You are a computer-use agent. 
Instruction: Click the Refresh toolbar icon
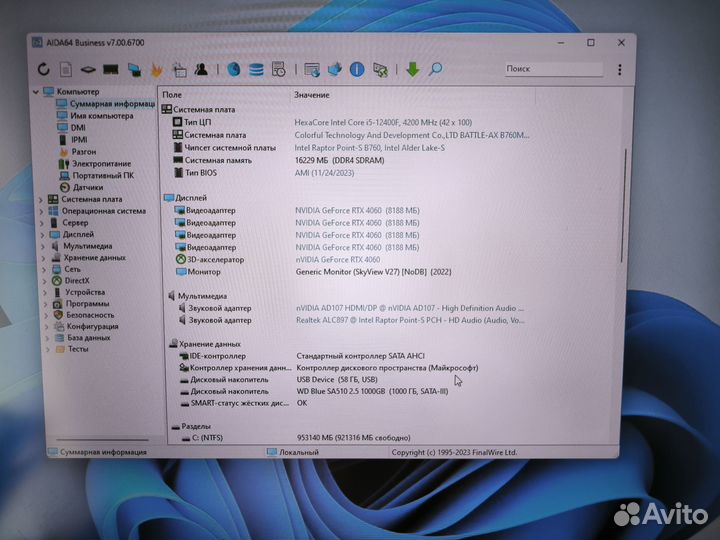[44, 69]
